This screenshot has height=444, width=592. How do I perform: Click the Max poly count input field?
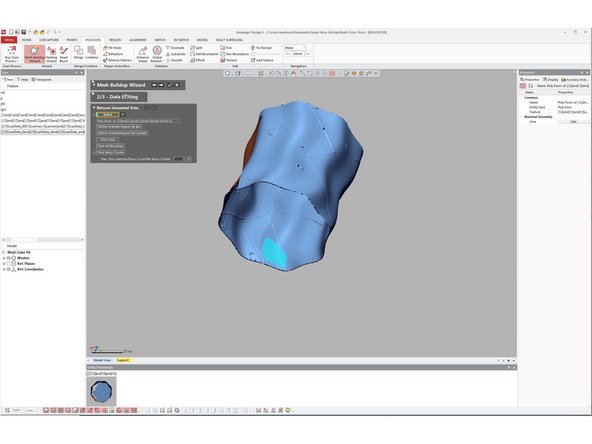tap(179, 159)
